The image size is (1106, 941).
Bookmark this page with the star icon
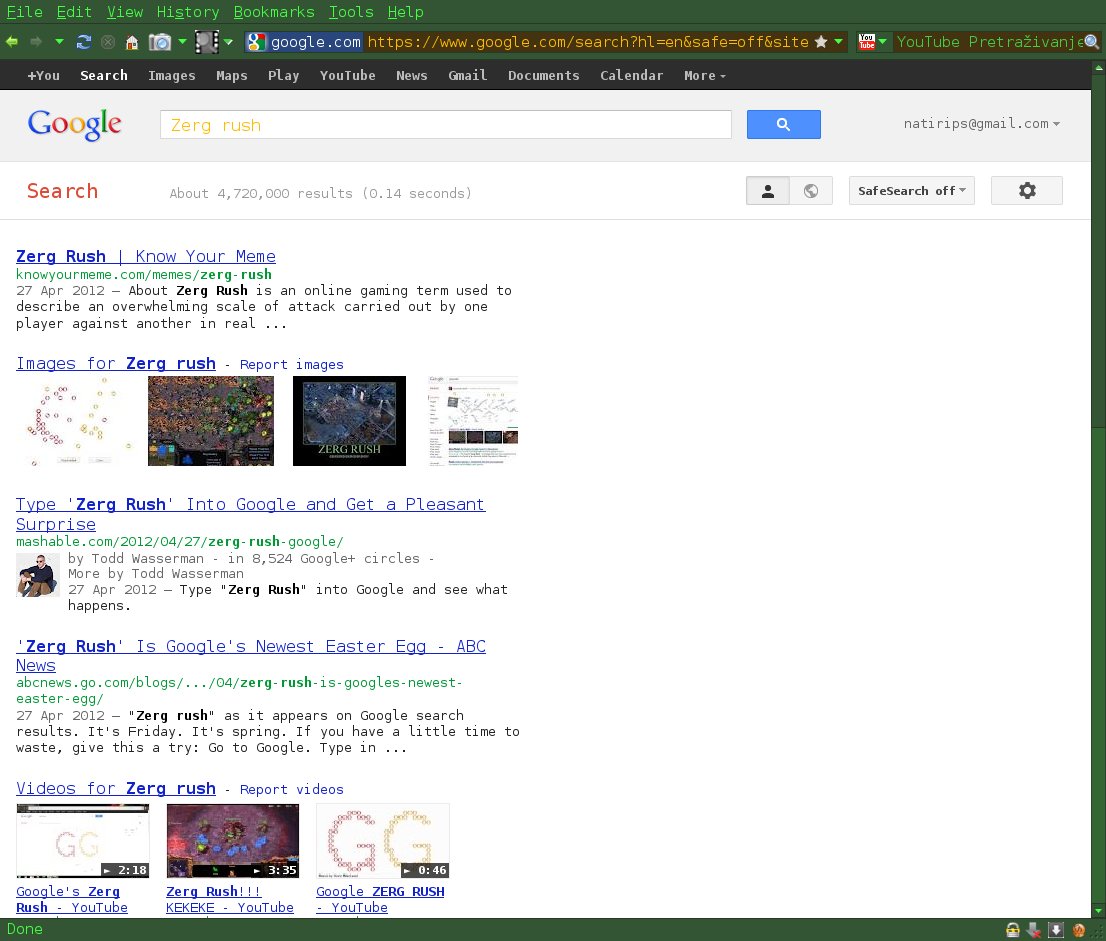(x=821, y=42)
